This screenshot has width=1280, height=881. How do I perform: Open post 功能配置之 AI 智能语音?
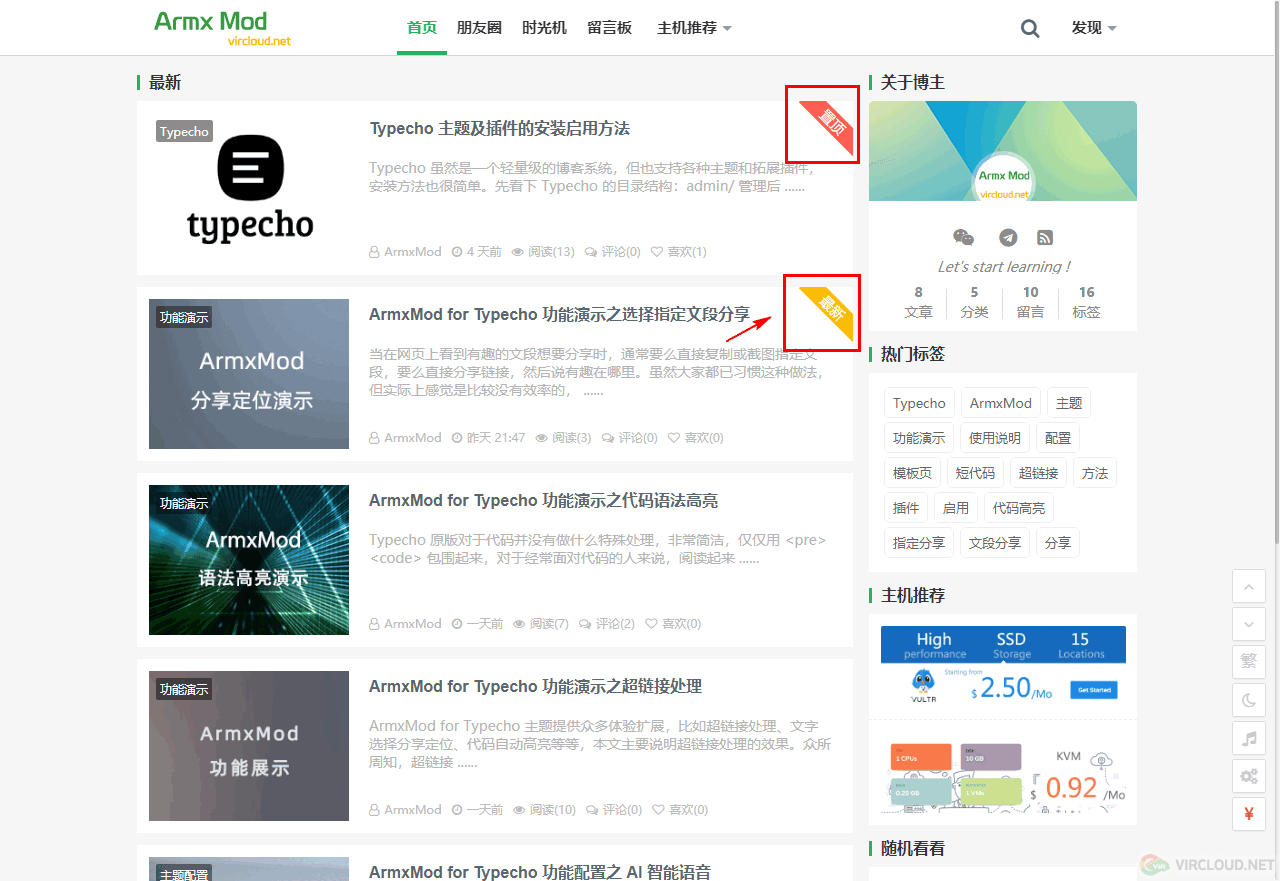[539, 872]
